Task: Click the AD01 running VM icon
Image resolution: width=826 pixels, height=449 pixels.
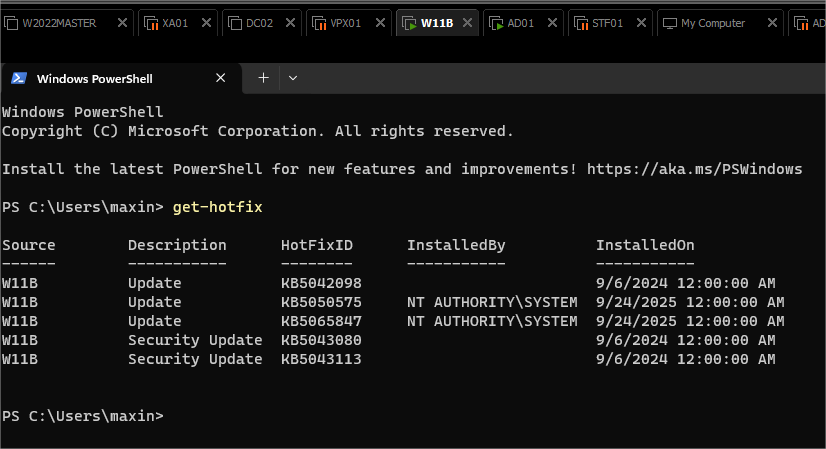Action: [x=498, y=23]
